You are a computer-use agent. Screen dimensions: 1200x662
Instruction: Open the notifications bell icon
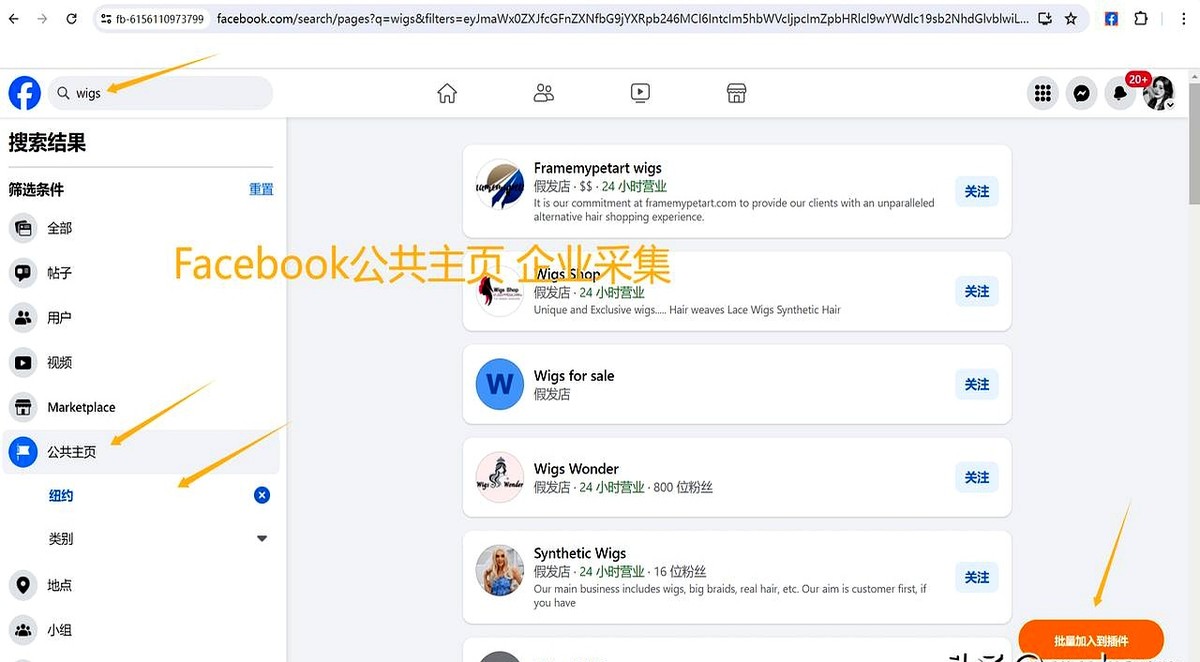pyautogui.click(x=1121, y=94)
